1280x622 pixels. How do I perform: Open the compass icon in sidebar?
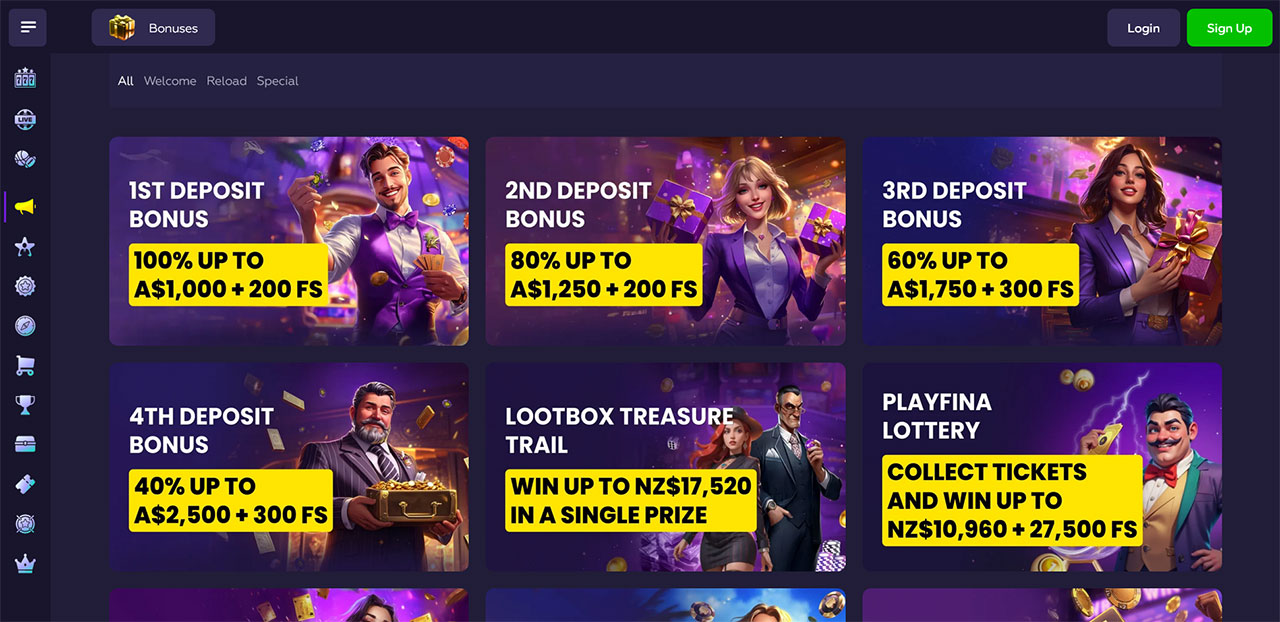point(25,326)
